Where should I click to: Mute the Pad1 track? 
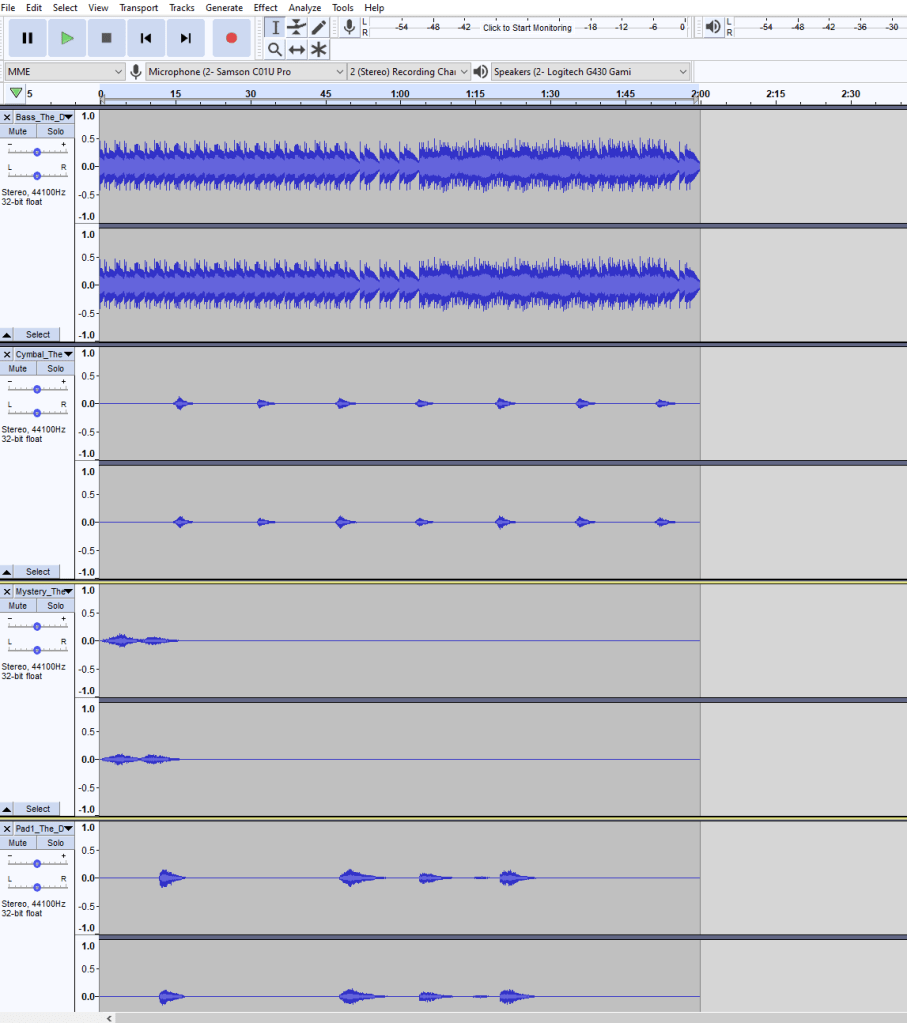click(x=18, y=843)
